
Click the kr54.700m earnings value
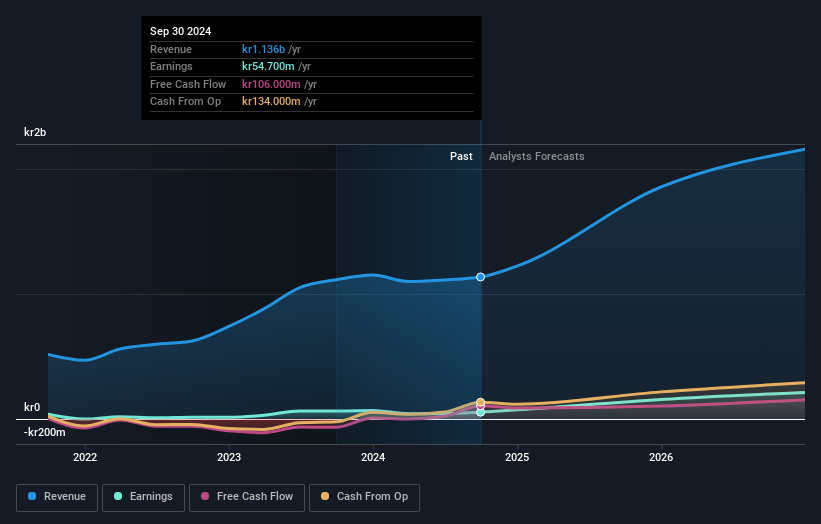click(268, 66)
